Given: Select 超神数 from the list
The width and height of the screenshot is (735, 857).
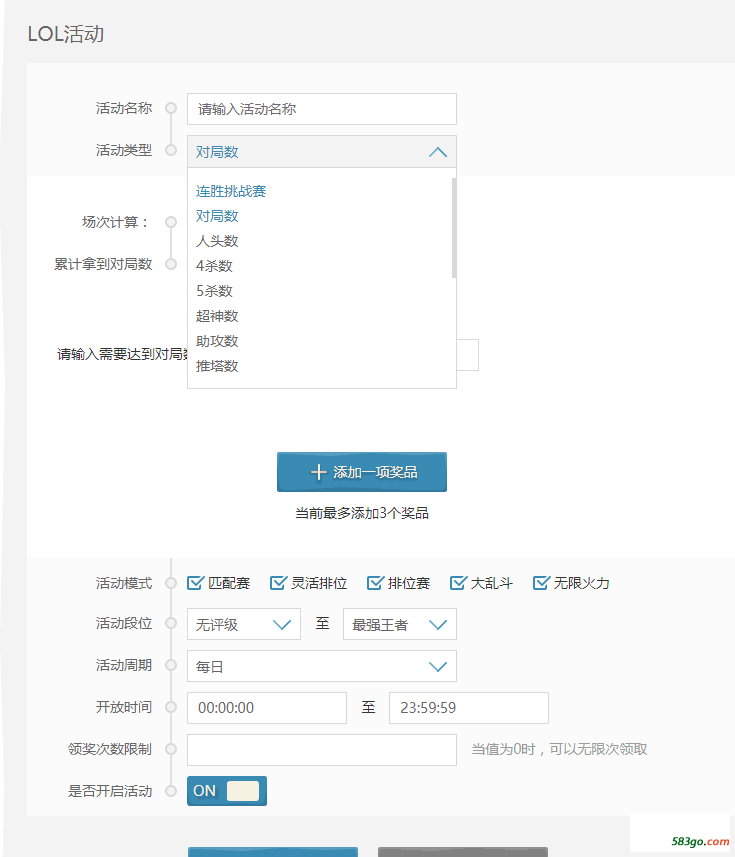Looking at the screenshot, I should pos(217,316).
